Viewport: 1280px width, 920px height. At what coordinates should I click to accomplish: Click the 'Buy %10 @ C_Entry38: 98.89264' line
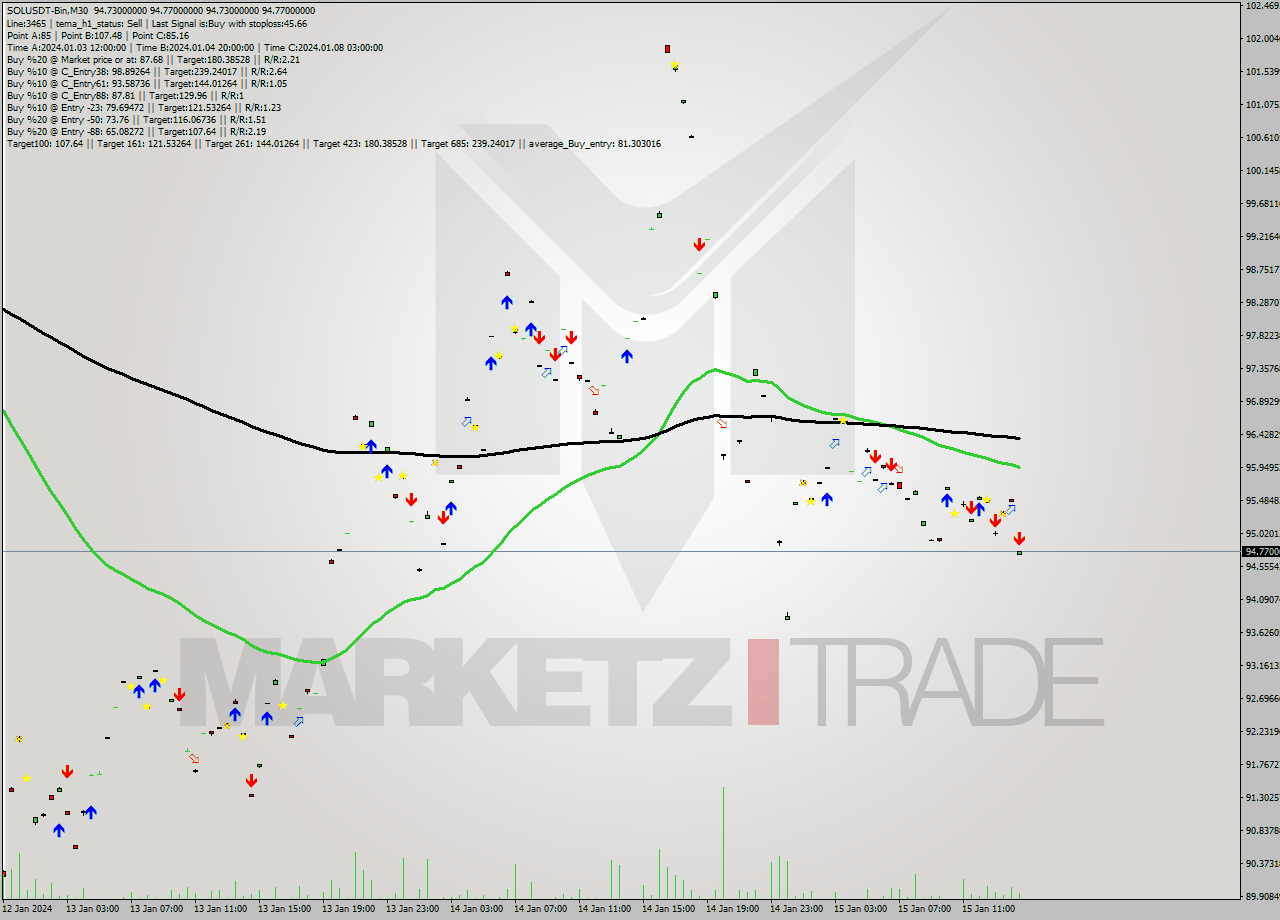147,71
